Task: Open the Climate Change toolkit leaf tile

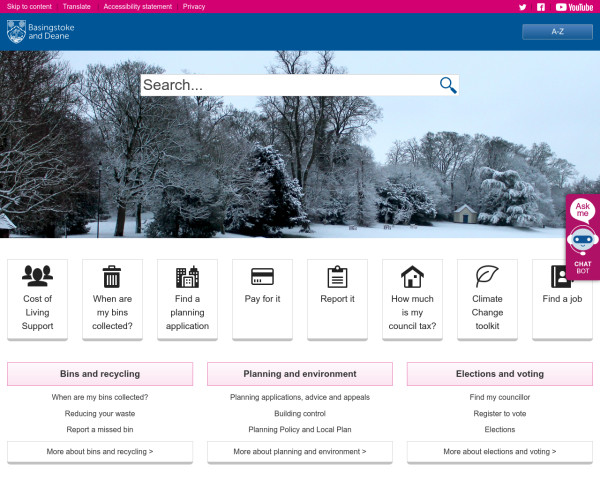Action: [x=487, y=298]
